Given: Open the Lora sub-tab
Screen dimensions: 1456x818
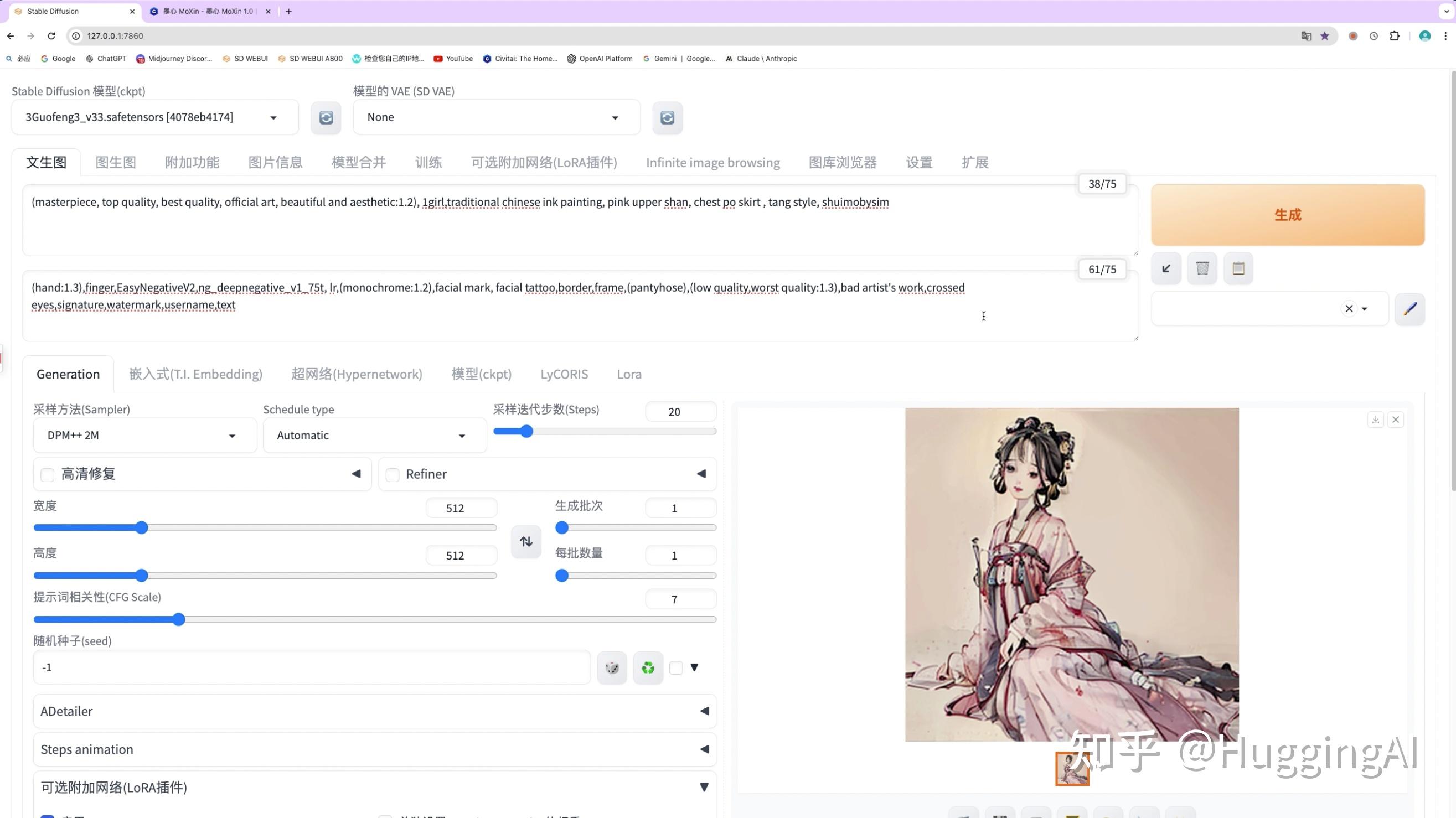Looking at the screenshot, I should [x=628, y=374].
